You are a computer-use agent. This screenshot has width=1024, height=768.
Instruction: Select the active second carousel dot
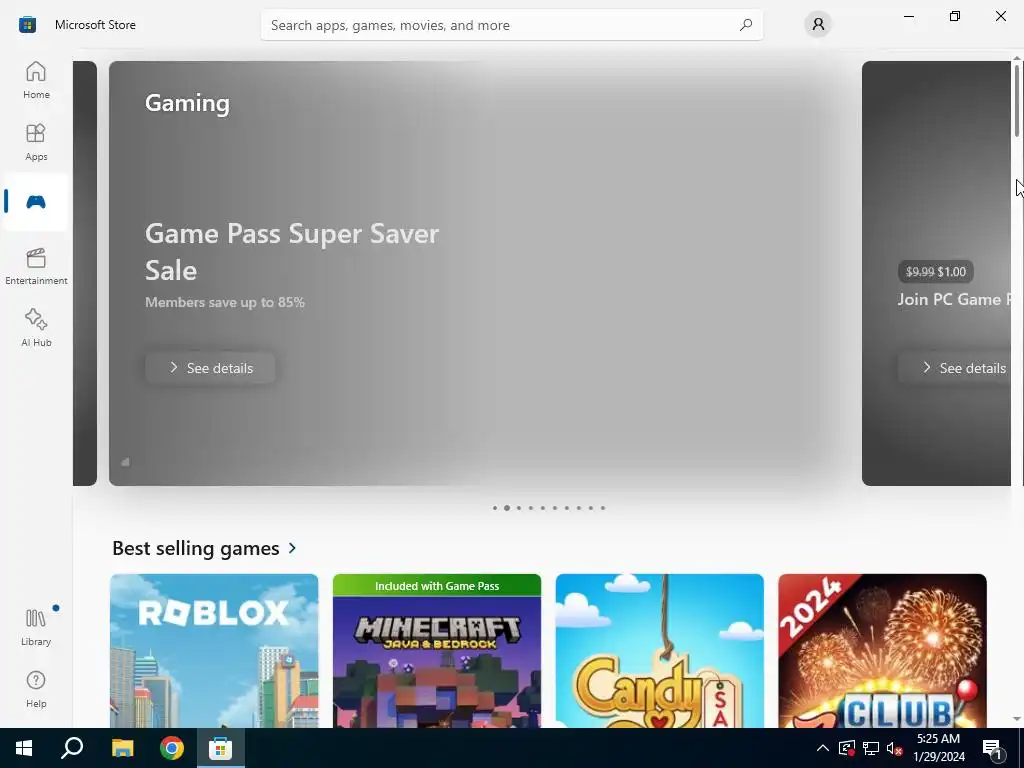pyautogui.click(x=507, y=507)
